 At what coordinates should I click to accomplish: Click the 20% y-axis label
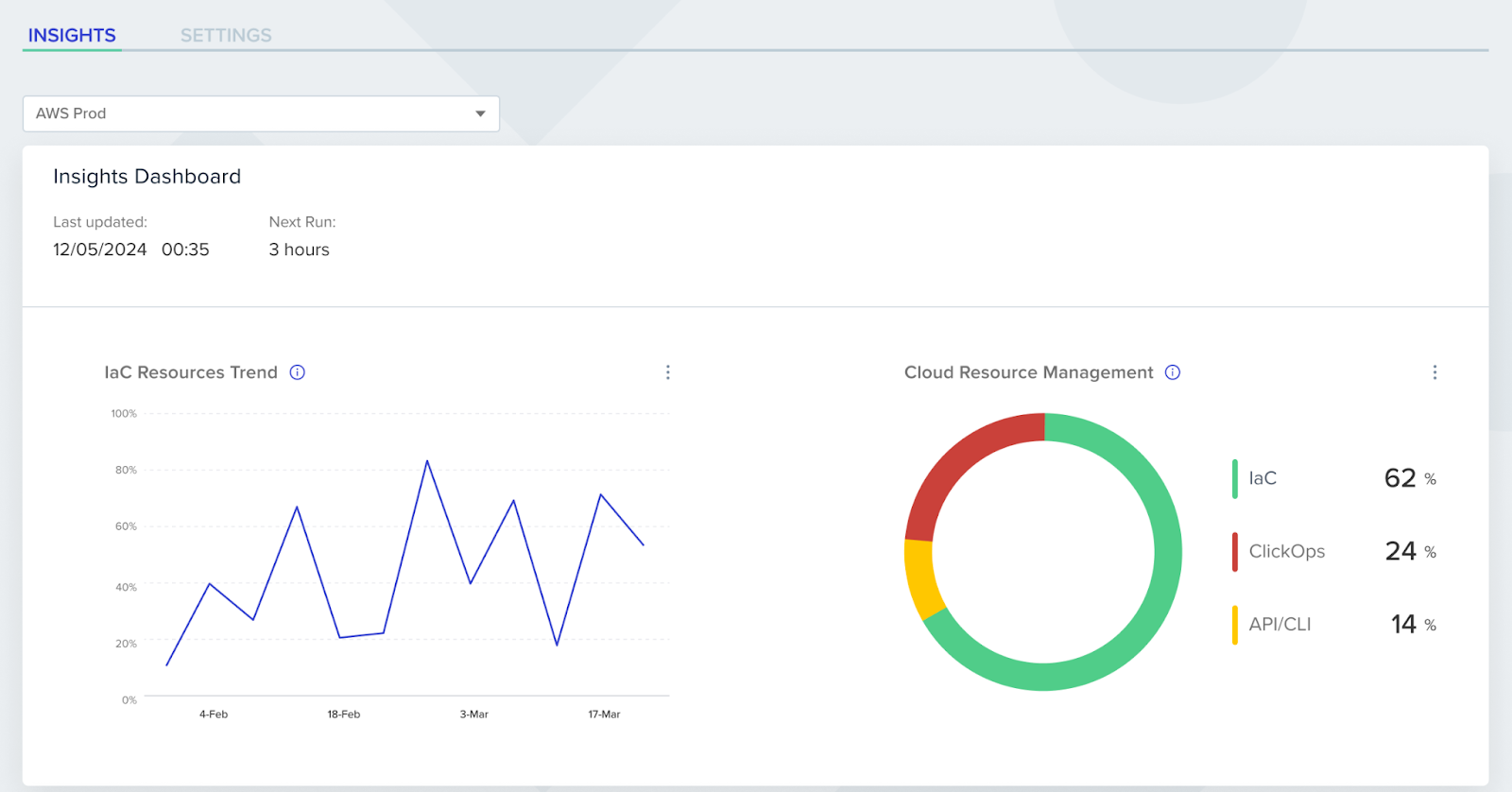[x=127, y=644]
